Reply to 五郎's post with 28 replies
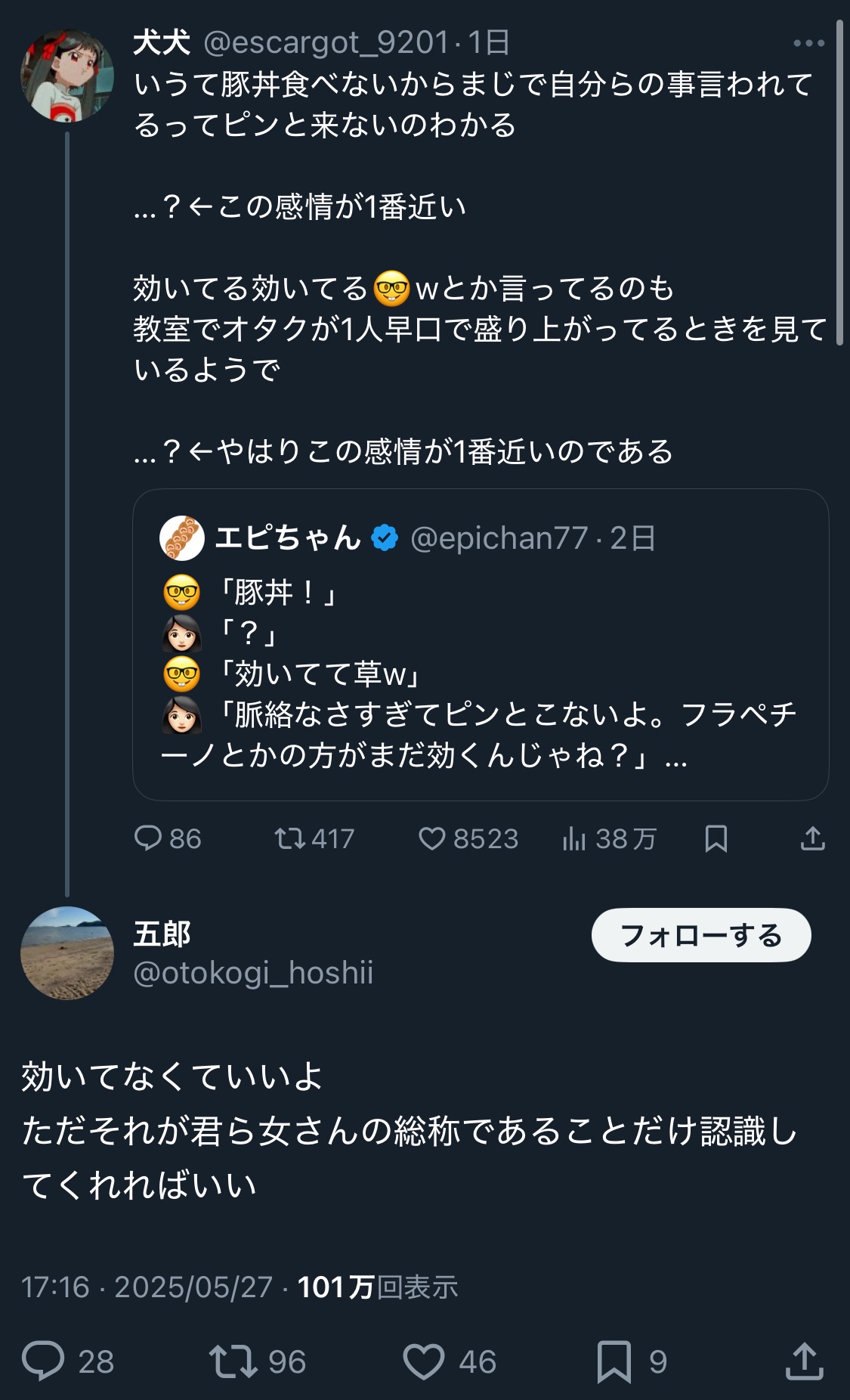The image size is (850, 1400). pyautogui.click(x=44, y=1361)
